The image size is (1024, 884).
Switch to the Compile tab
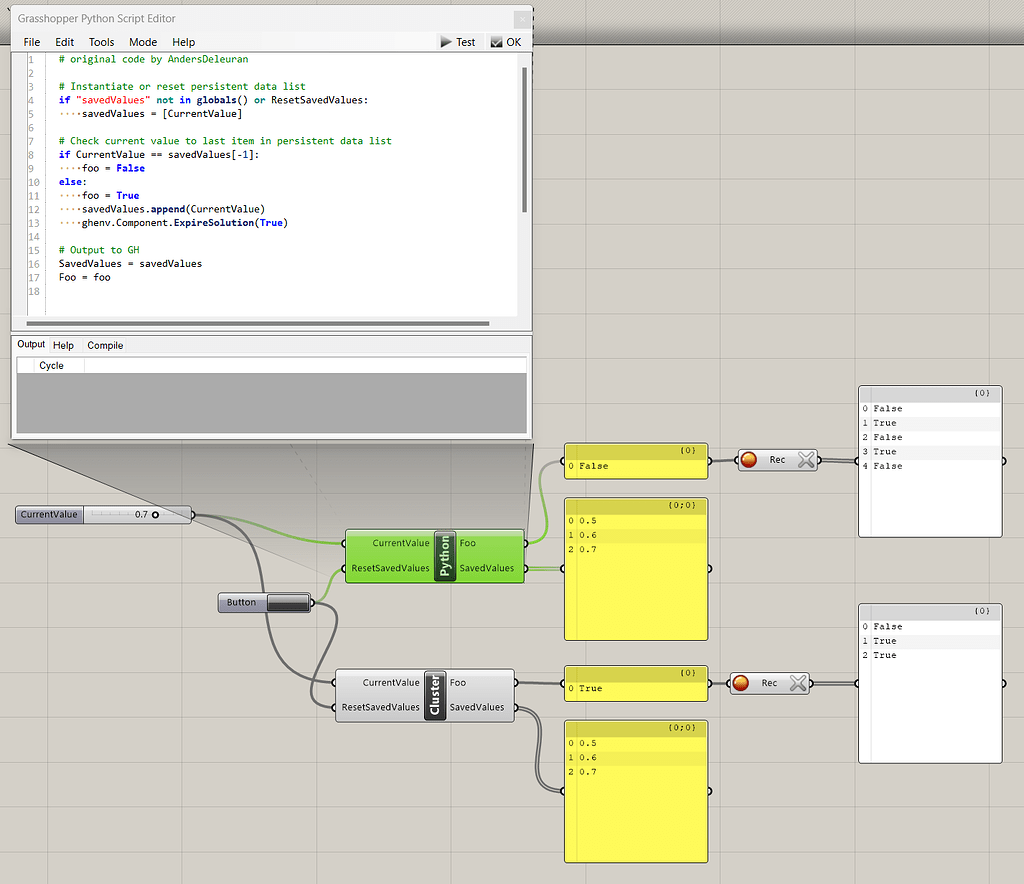tap(105, 345)
